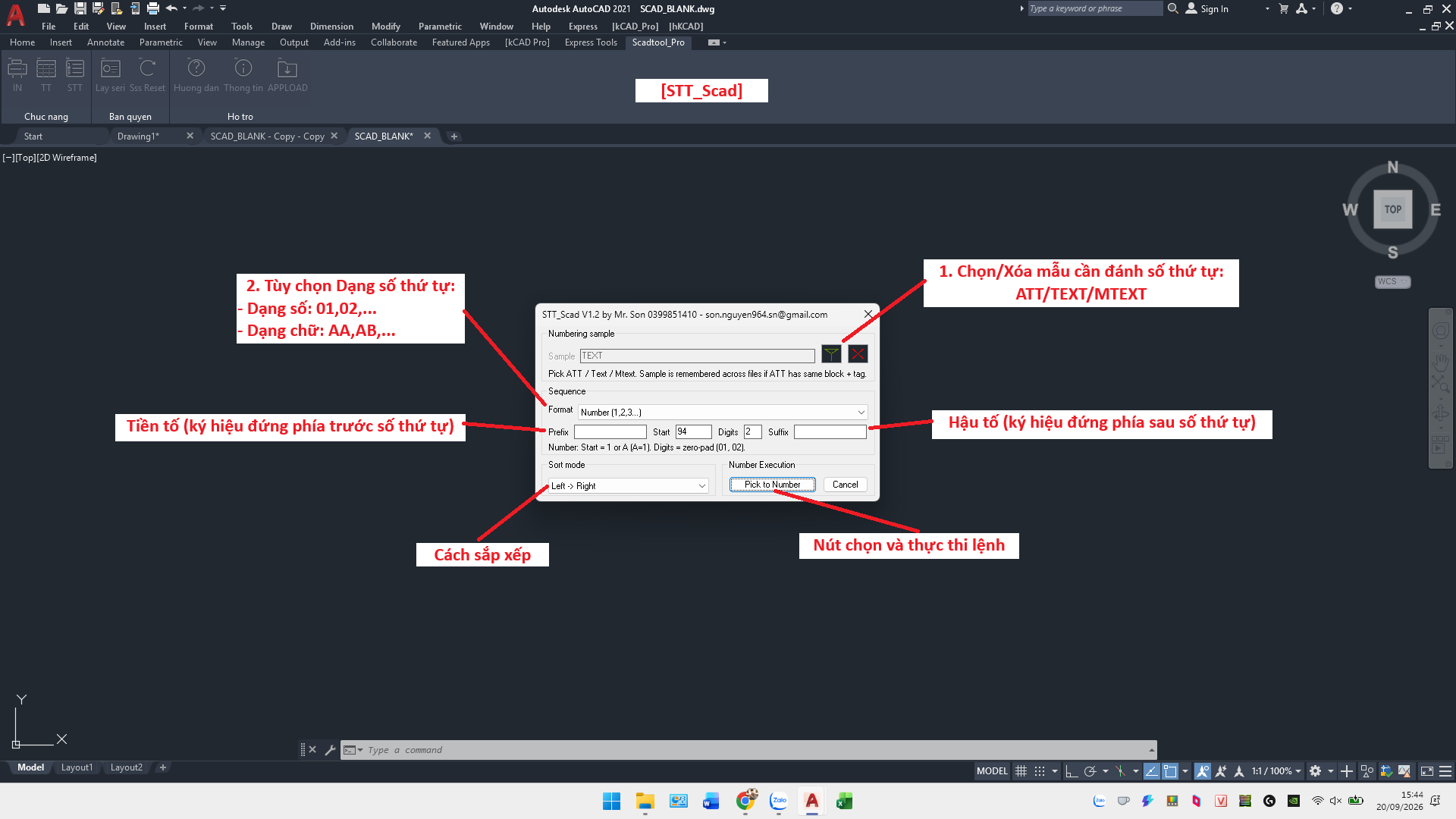This screenshot has height=819, width=1456.
Task: Expand the snap mode settings arrow in status bar
Action: (1055, 771)
